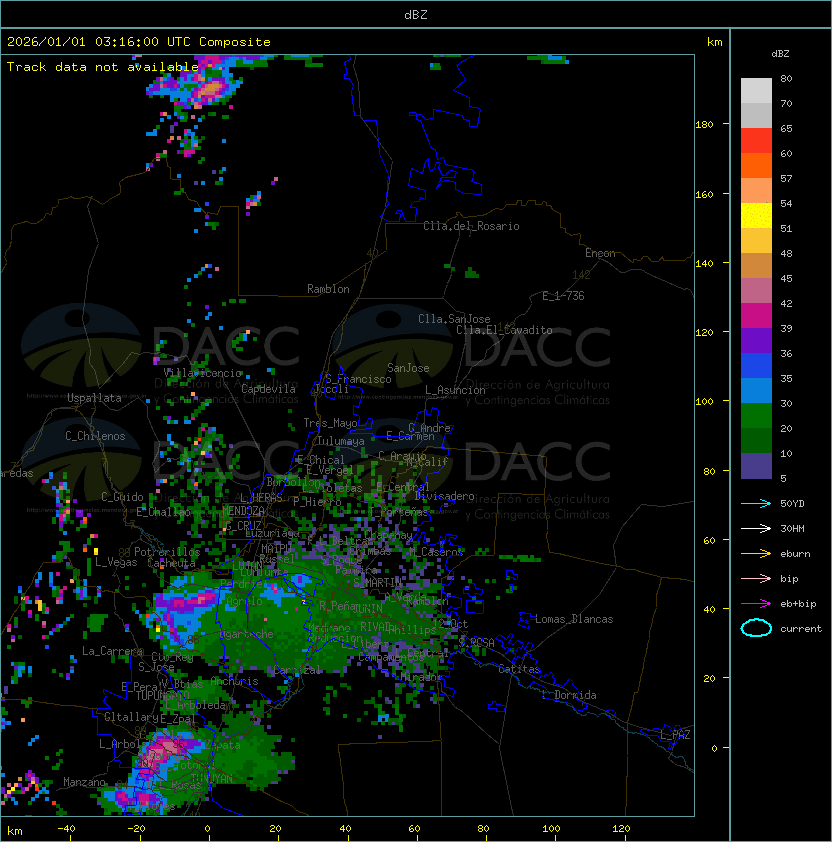The height and width of the screenshot is (842, 832).
Task: Click the Capdevila label
Action: [268, 389]
